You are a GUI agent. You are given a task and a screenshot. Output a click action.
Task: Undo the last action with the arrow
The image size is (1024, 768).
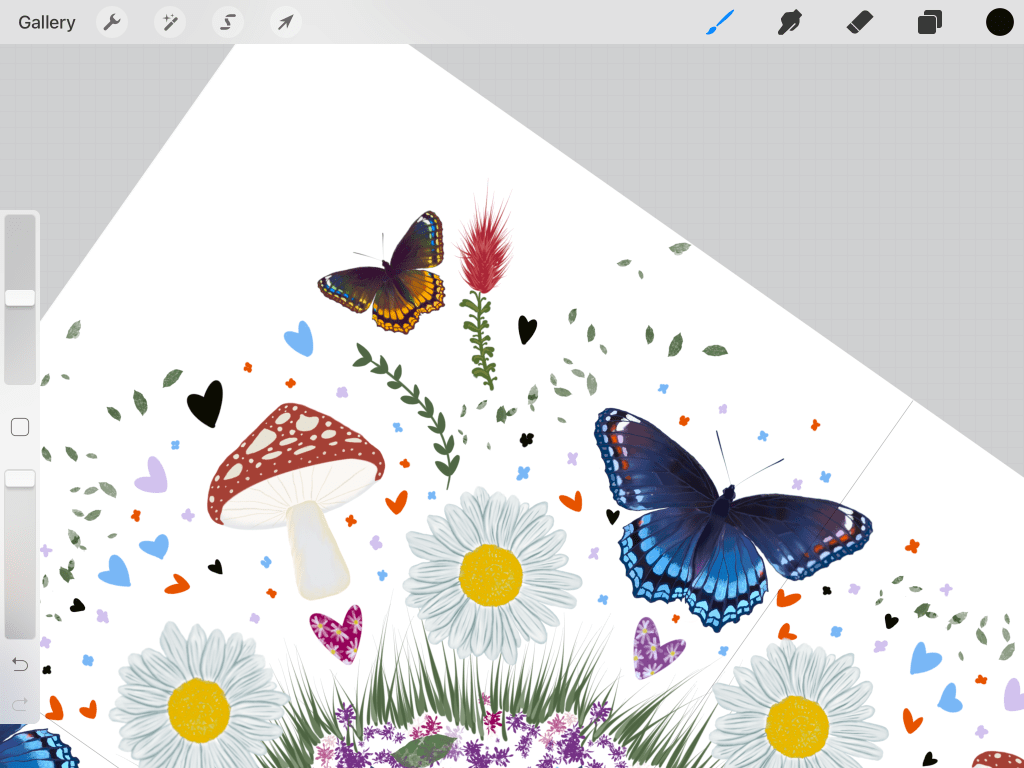point(20,665)
